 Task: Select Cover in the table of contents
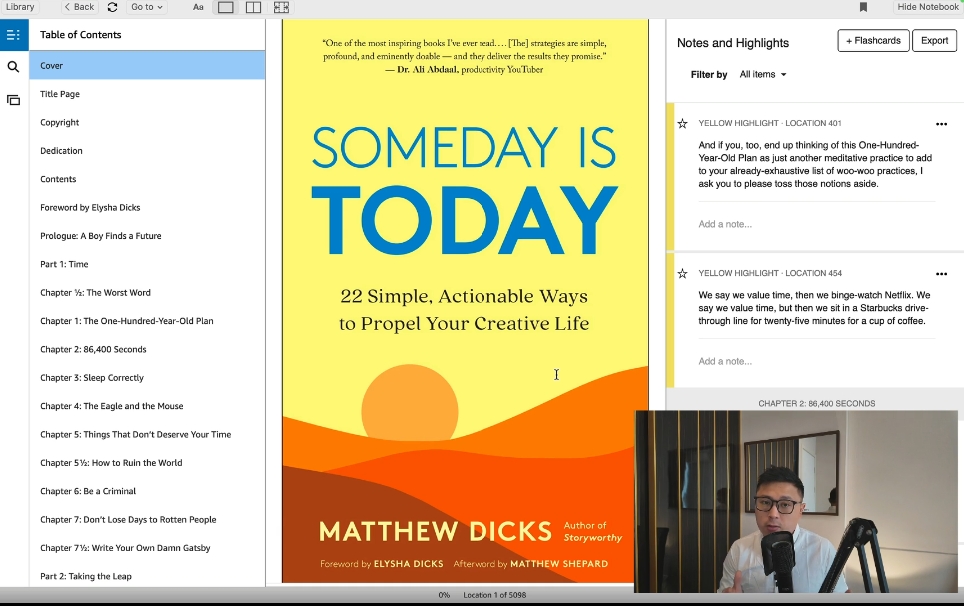pyautogui.click(x=147, y=65)
